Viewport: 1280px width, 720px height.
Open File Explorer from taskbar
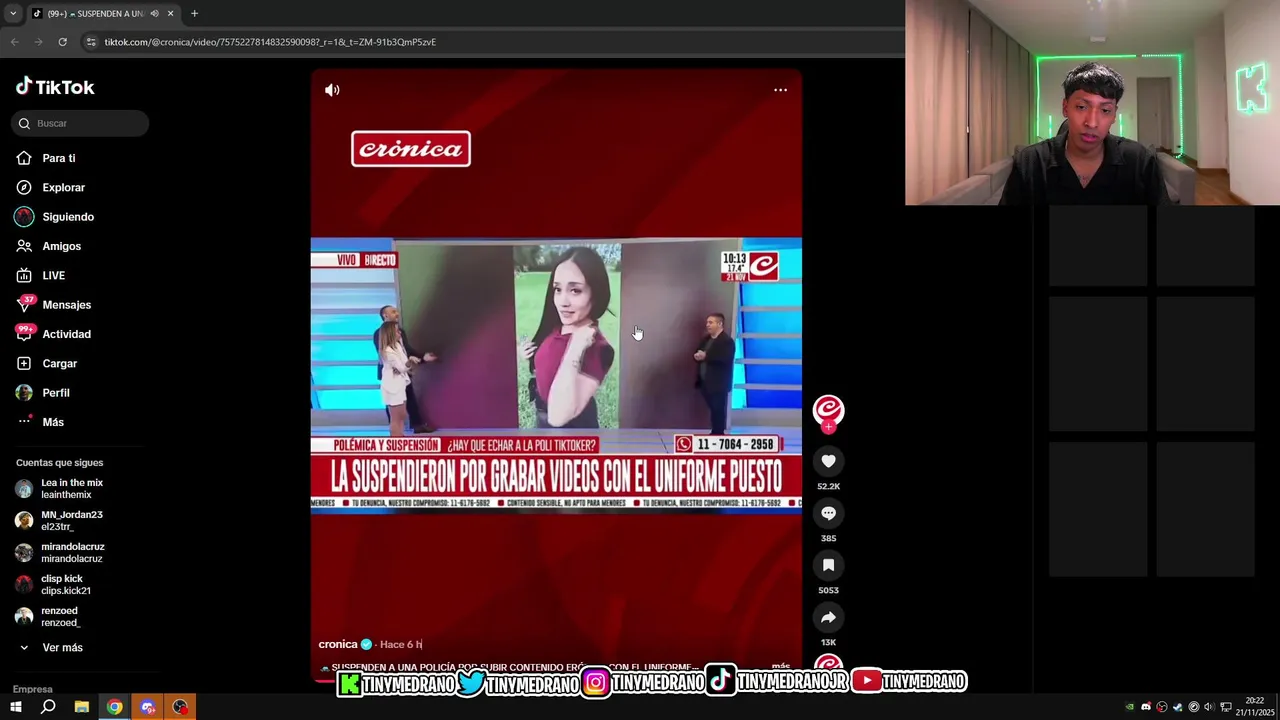82,707
